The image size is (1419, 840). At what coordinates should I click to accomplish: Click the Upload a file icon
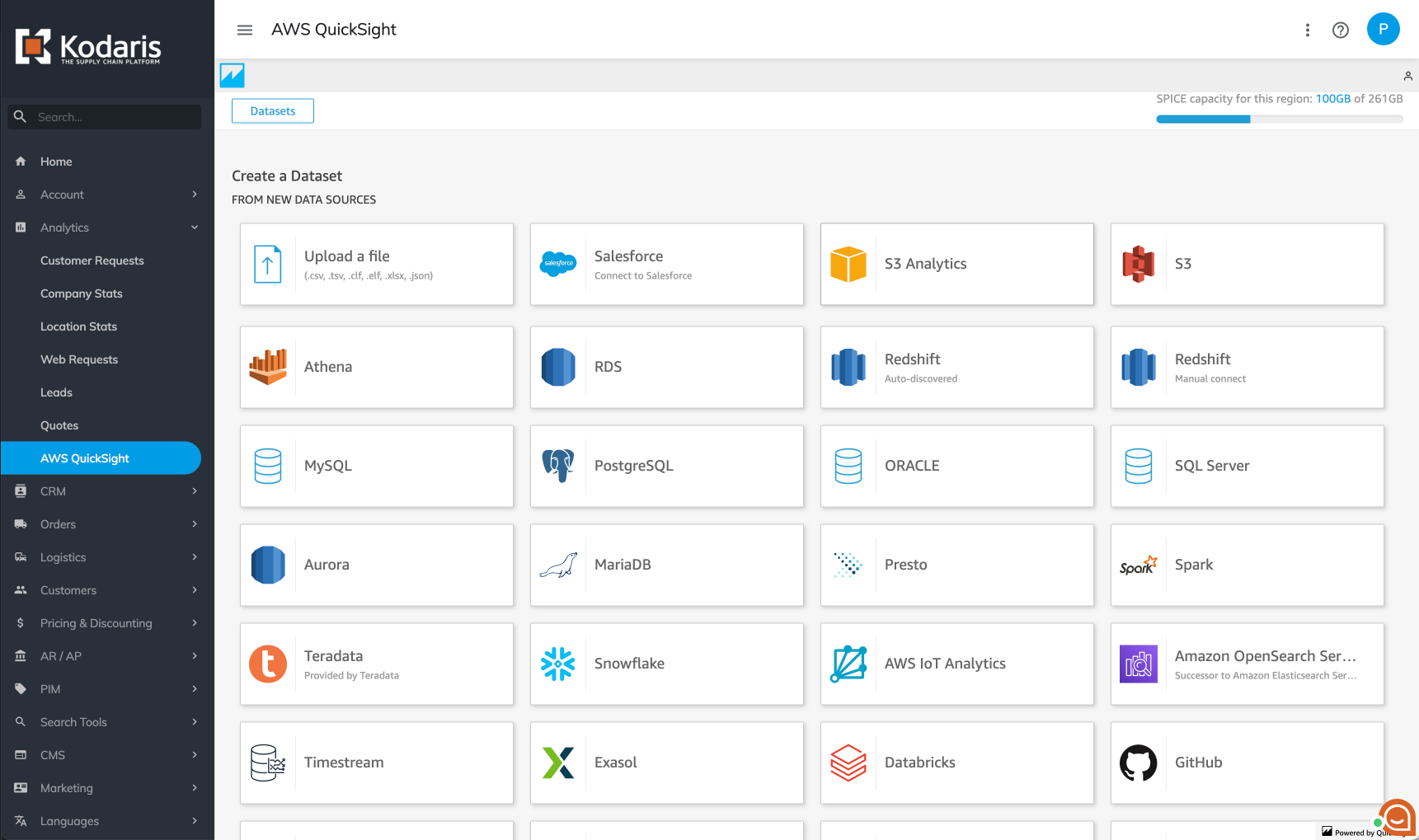pyautogui.click(x=267, y=265)
